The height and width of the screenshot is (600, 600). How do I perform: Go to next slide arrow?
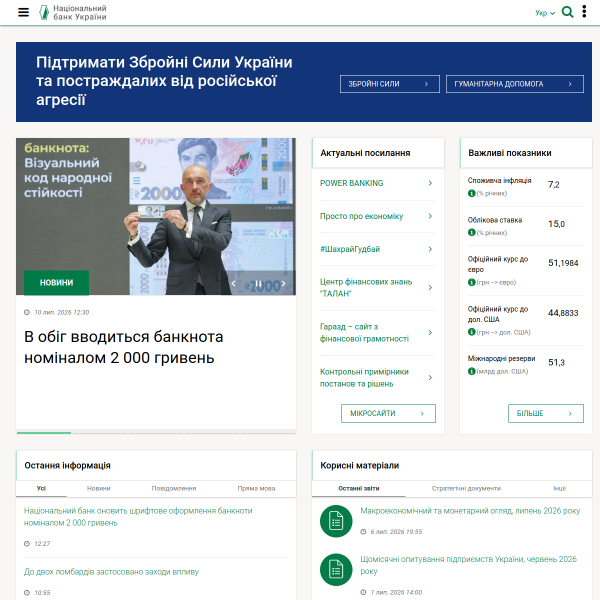pos(283,284)
